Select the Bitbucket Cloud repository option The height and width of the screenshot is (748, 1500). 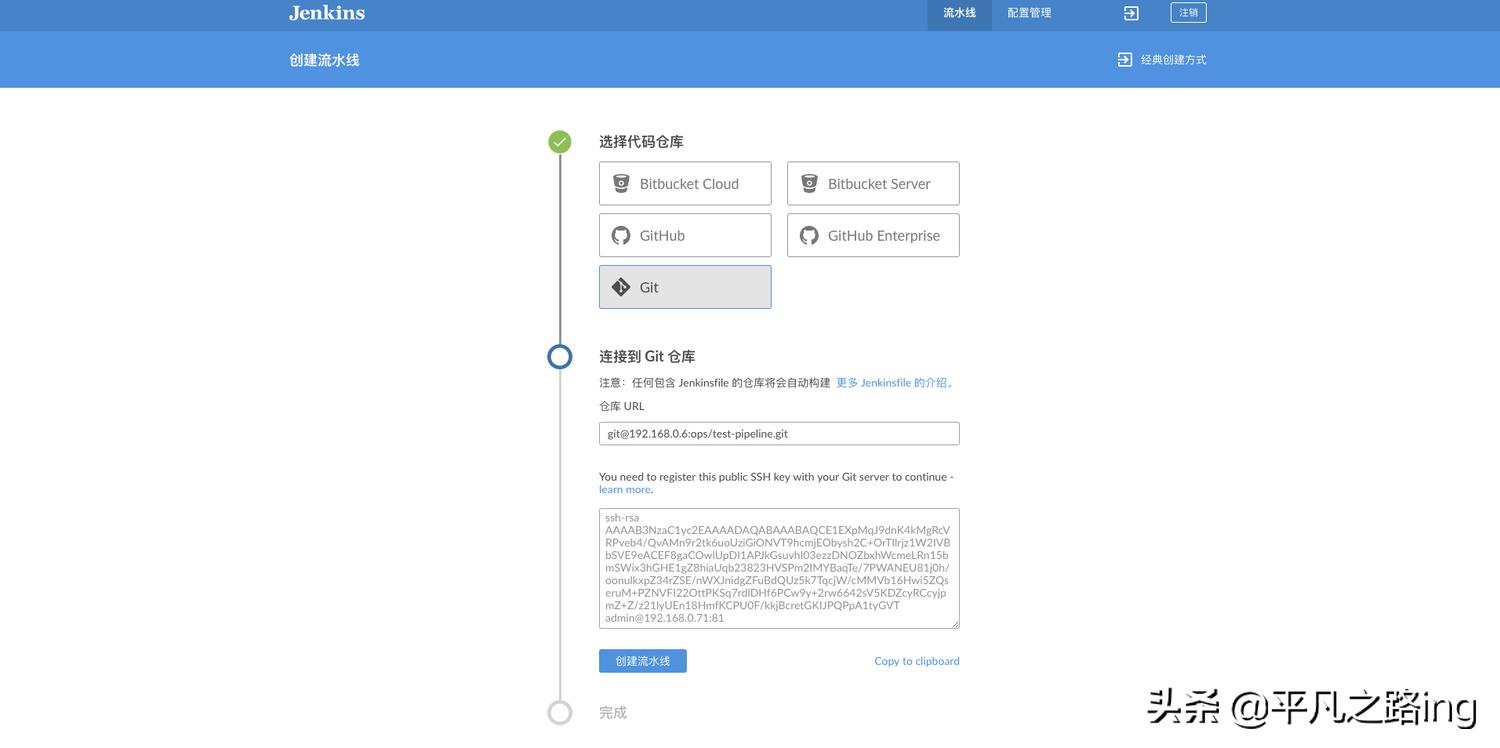[684, 183]
